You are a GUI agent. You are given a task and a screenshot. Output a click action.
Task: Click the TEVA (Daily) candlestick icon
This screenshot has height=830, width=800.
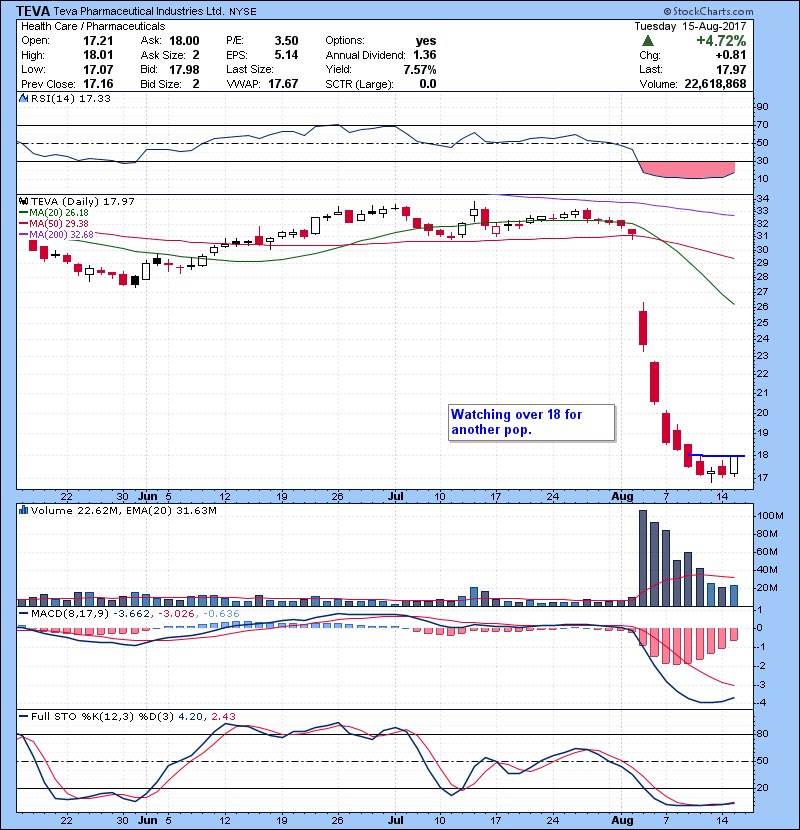[x=23, y=201]
